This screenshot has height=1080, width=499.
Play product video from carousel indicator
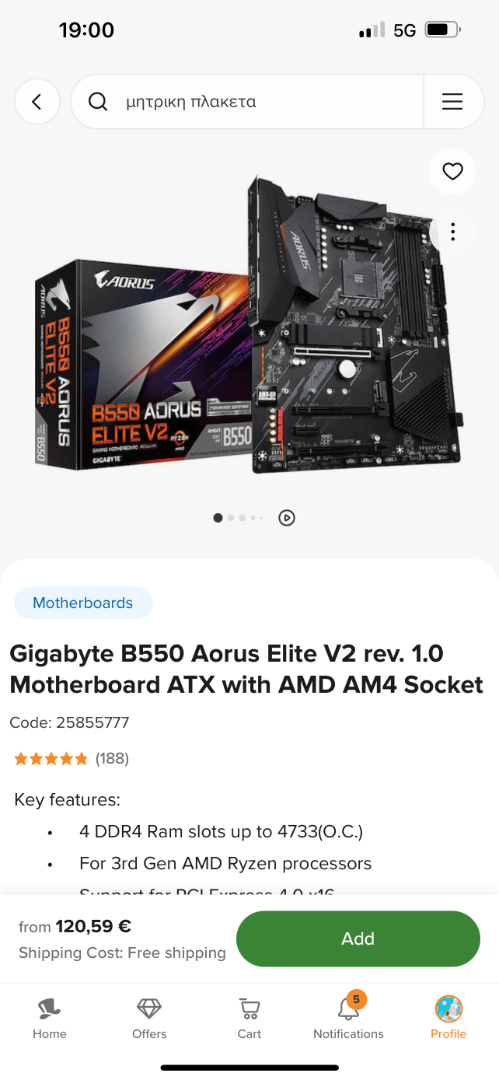coord(287,517)
